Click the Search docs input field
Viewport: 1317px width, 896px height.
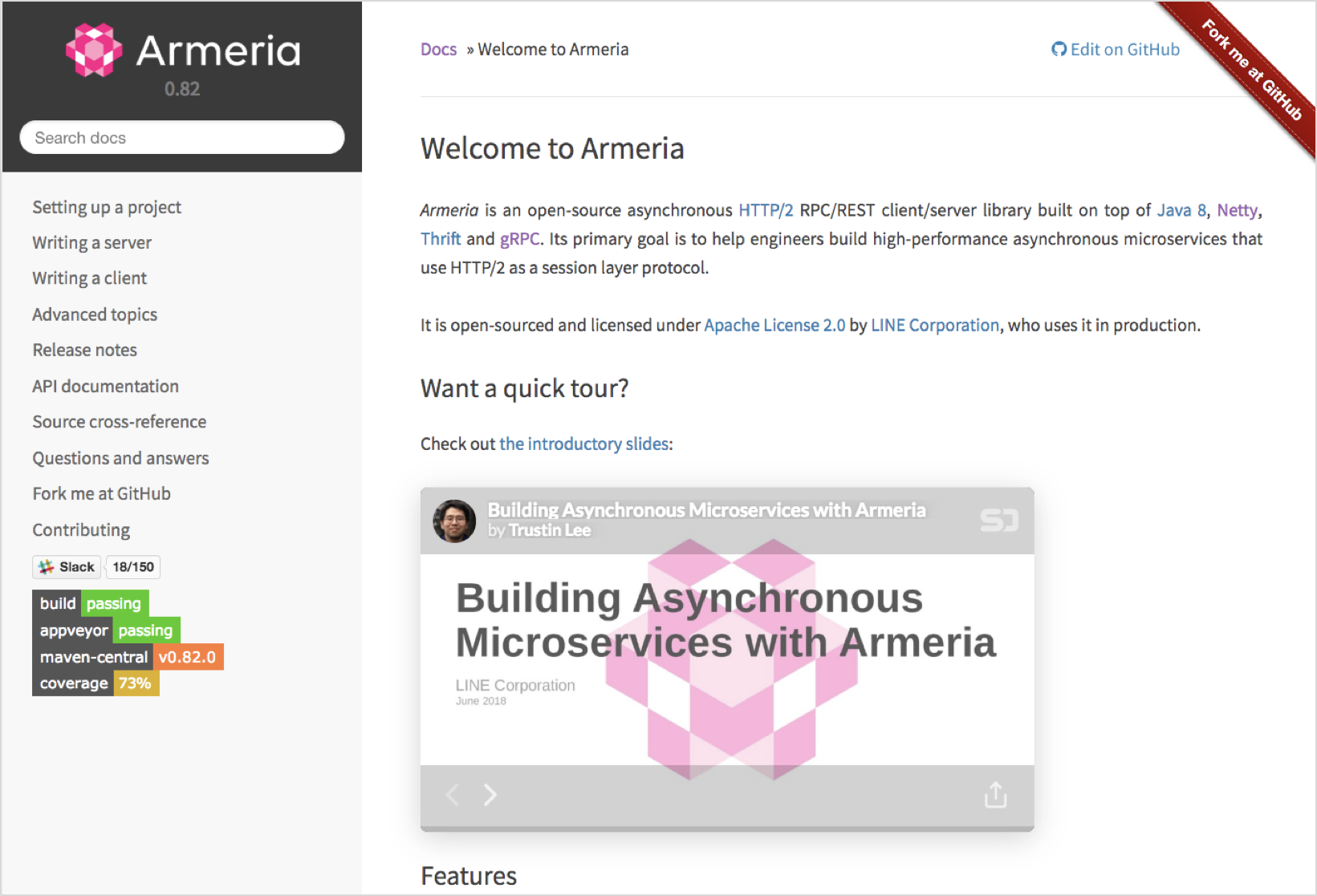point(182,137)
